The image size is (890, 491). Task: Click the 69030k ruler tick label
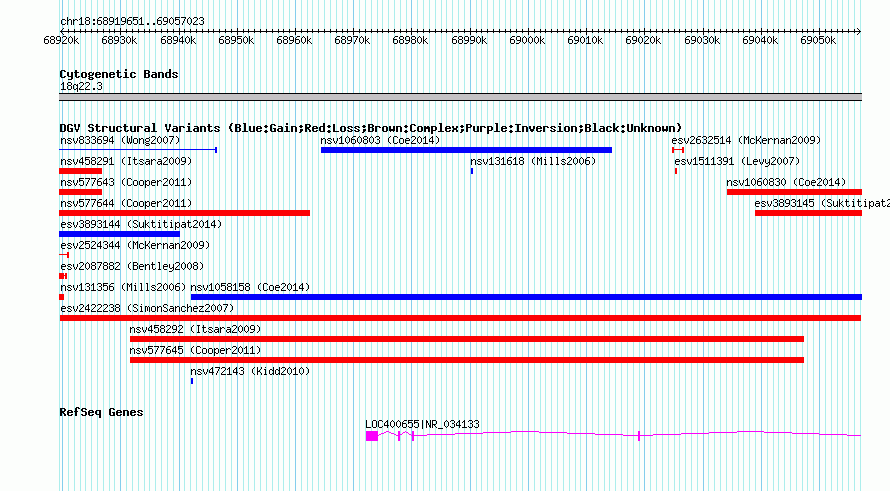click(702, 40)
